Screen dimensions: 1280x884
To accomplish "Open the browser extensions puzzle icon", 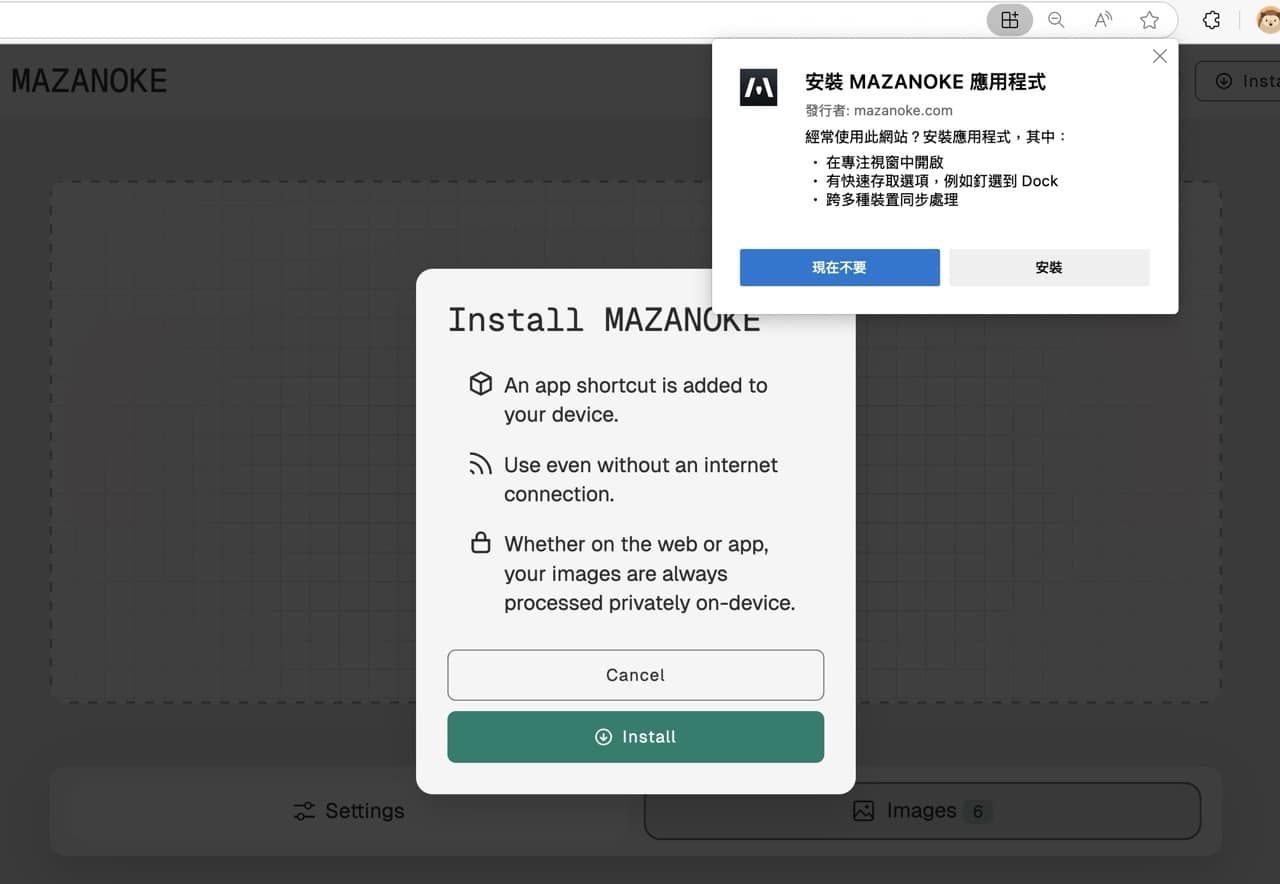I will [1211, 20].
